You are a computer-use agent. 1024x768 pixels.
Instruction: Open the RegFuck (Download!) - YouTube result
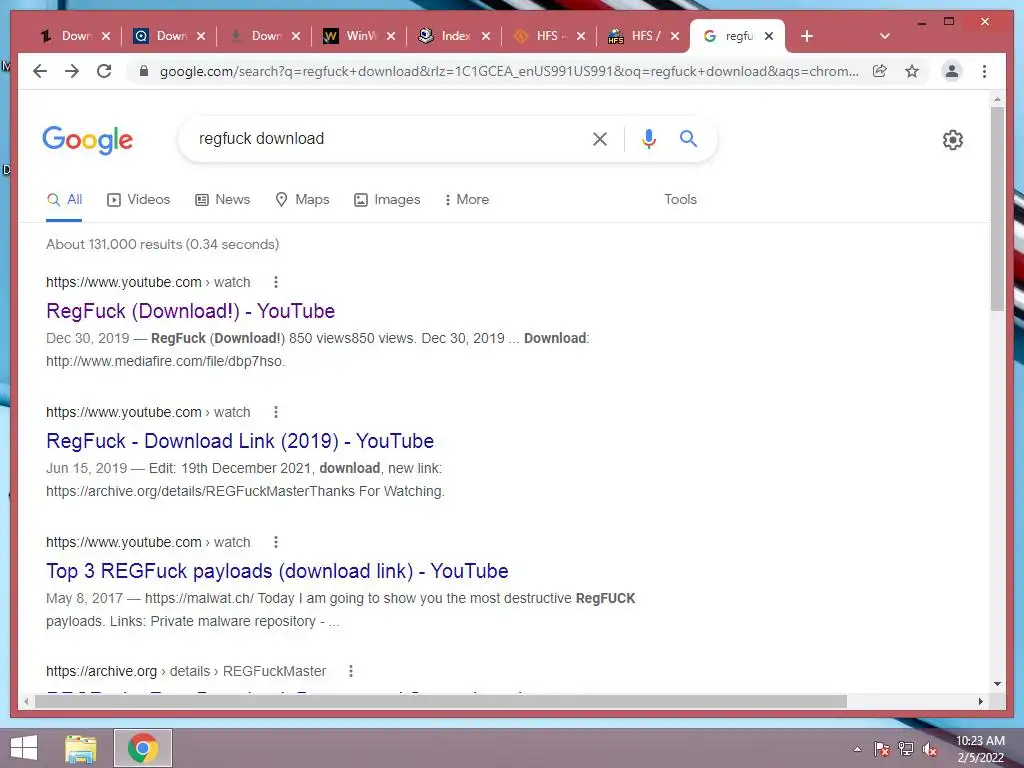point(191,311)
